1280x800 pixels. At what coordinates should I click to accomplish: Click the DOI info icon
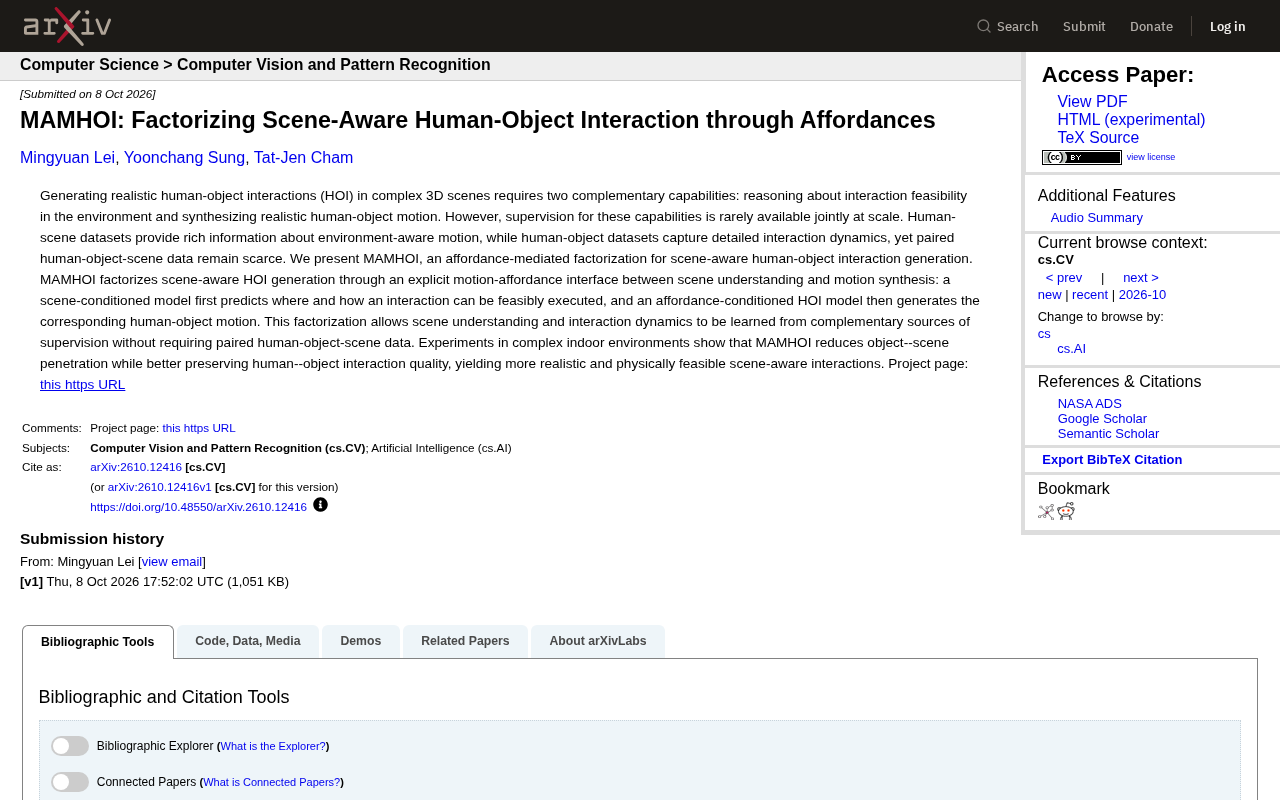(x=320, y=505)
